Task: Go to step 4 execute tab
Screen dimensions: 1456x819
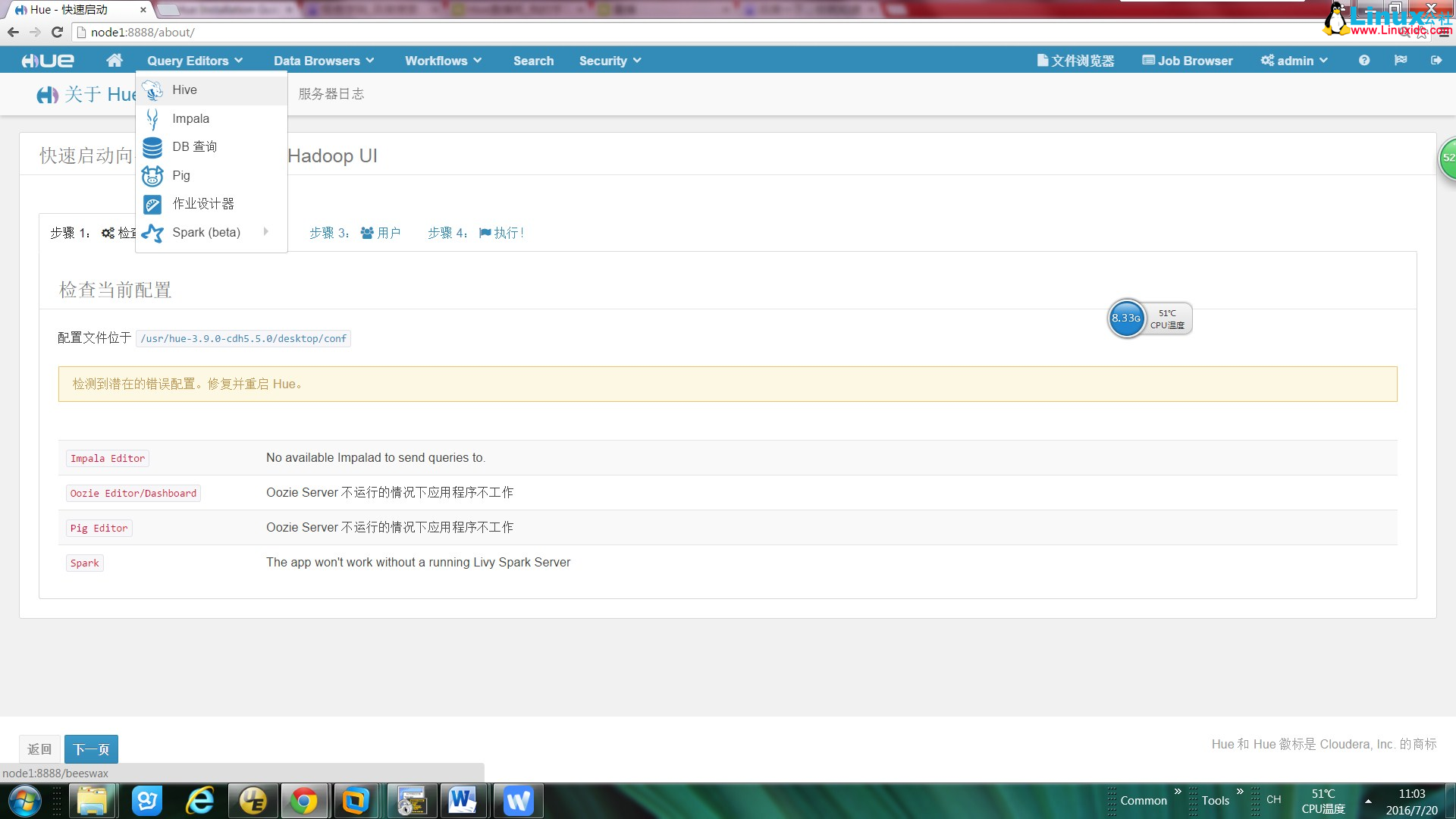Action: coord(475,233)
